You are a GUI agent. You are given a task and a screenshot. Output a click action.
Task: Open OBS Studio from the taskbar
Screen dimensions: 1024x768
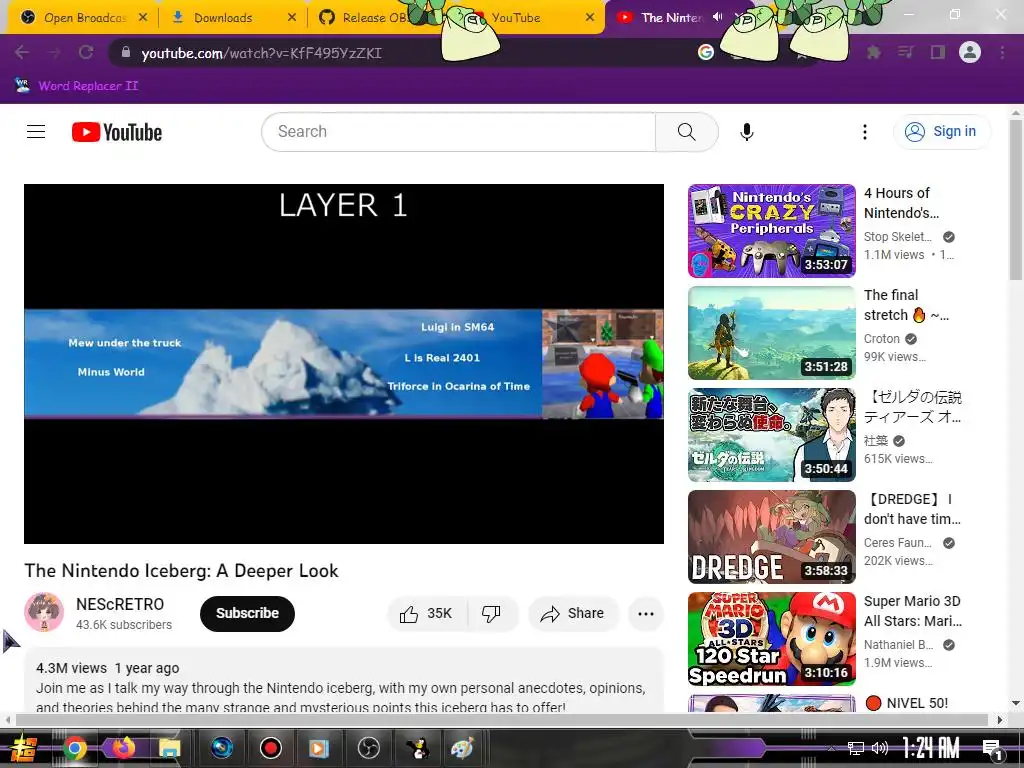pos(369,748)
